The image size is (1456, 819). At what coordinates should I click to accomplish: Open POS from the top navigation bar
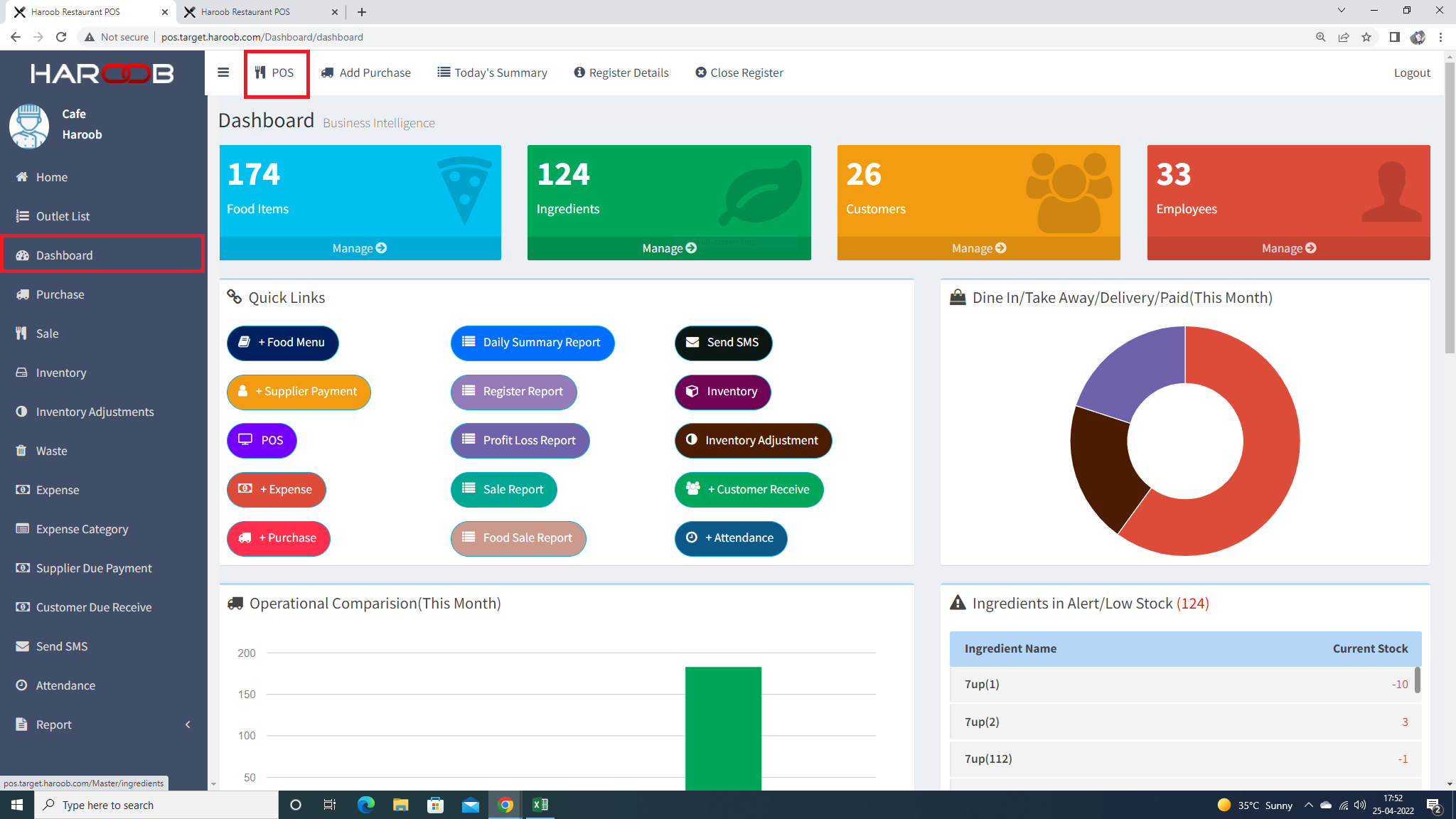point(274,73)
